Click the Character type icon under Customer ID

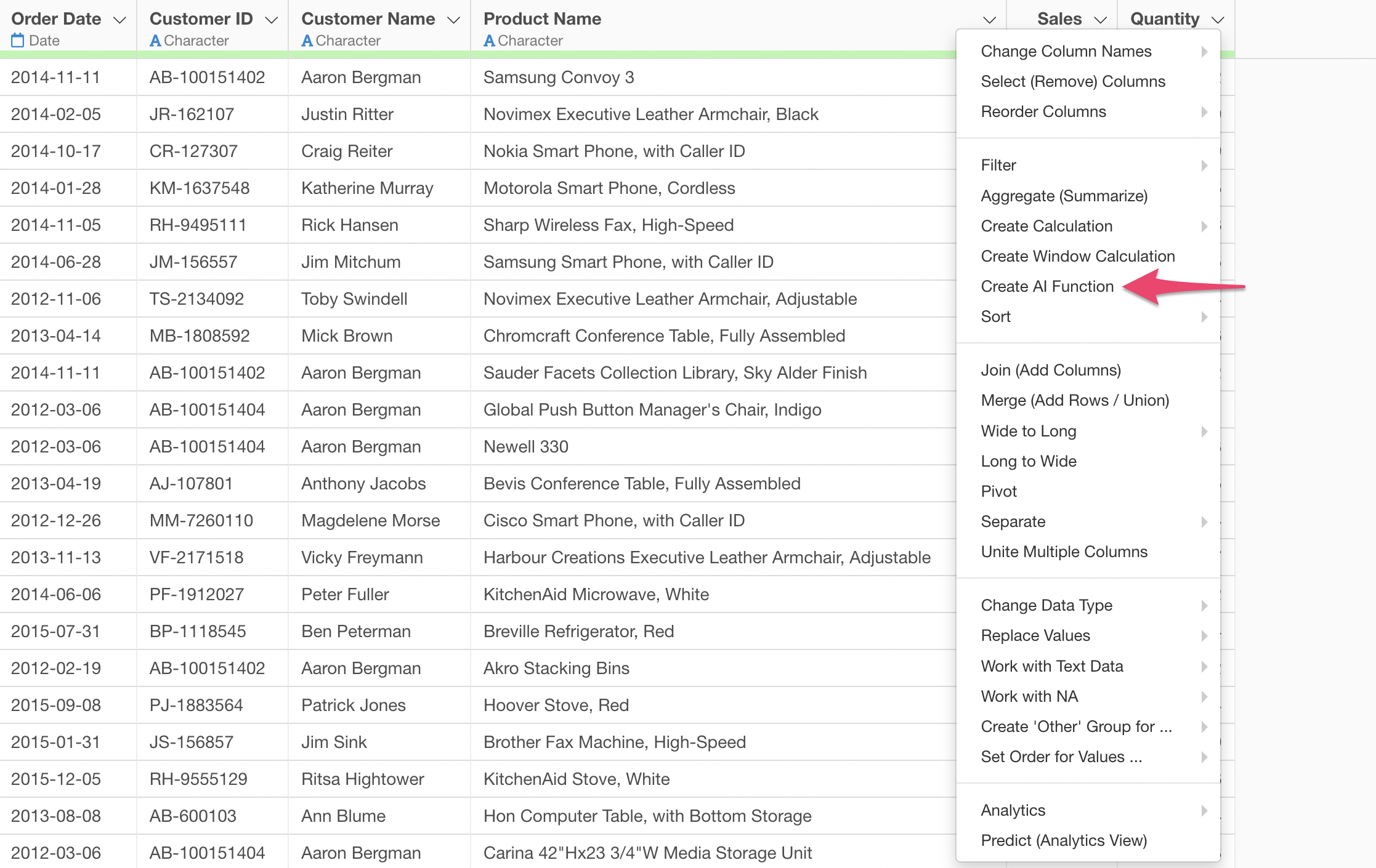point(155,41)
